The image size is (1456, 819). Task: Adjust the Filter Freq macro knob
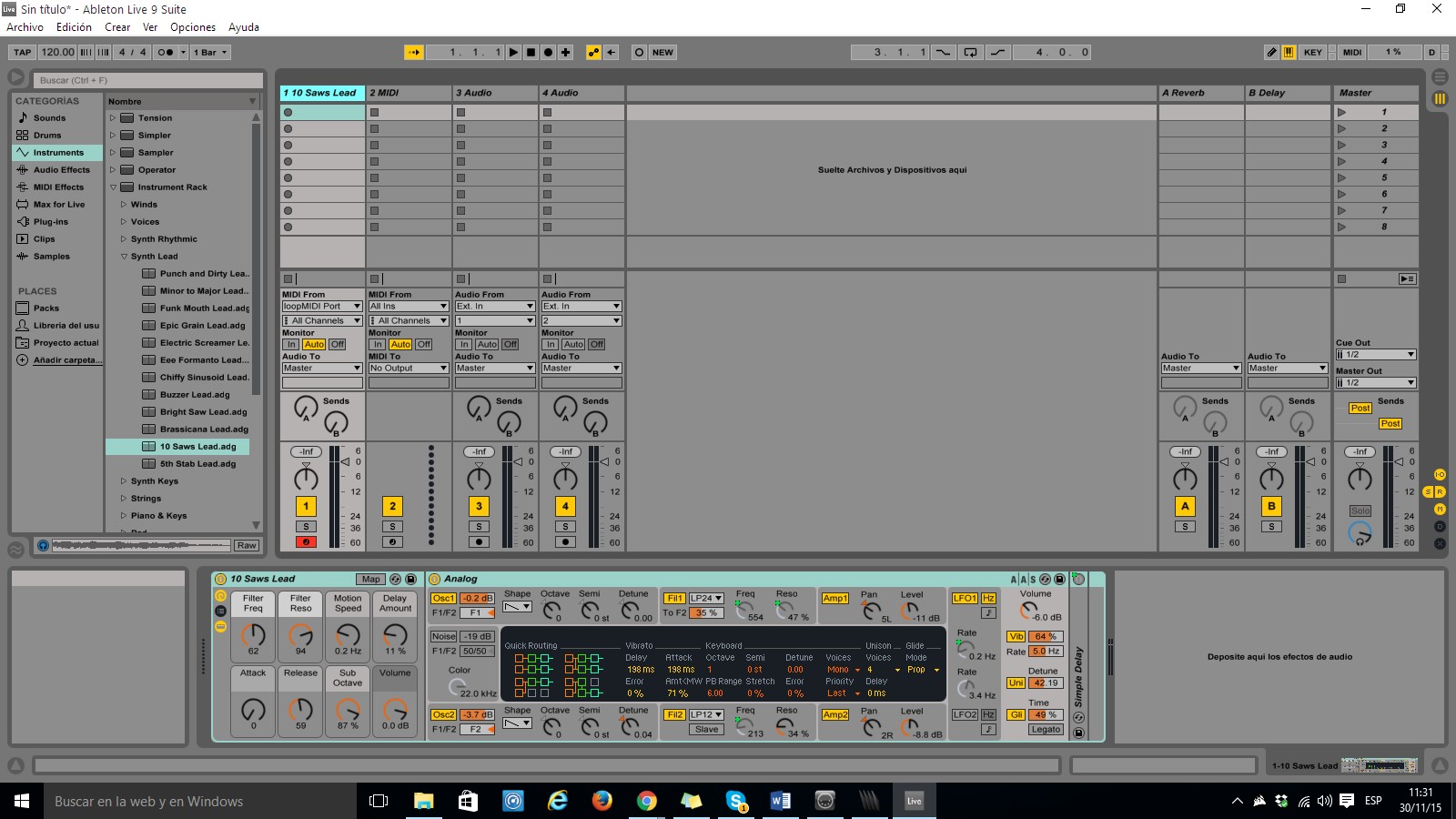253,634
